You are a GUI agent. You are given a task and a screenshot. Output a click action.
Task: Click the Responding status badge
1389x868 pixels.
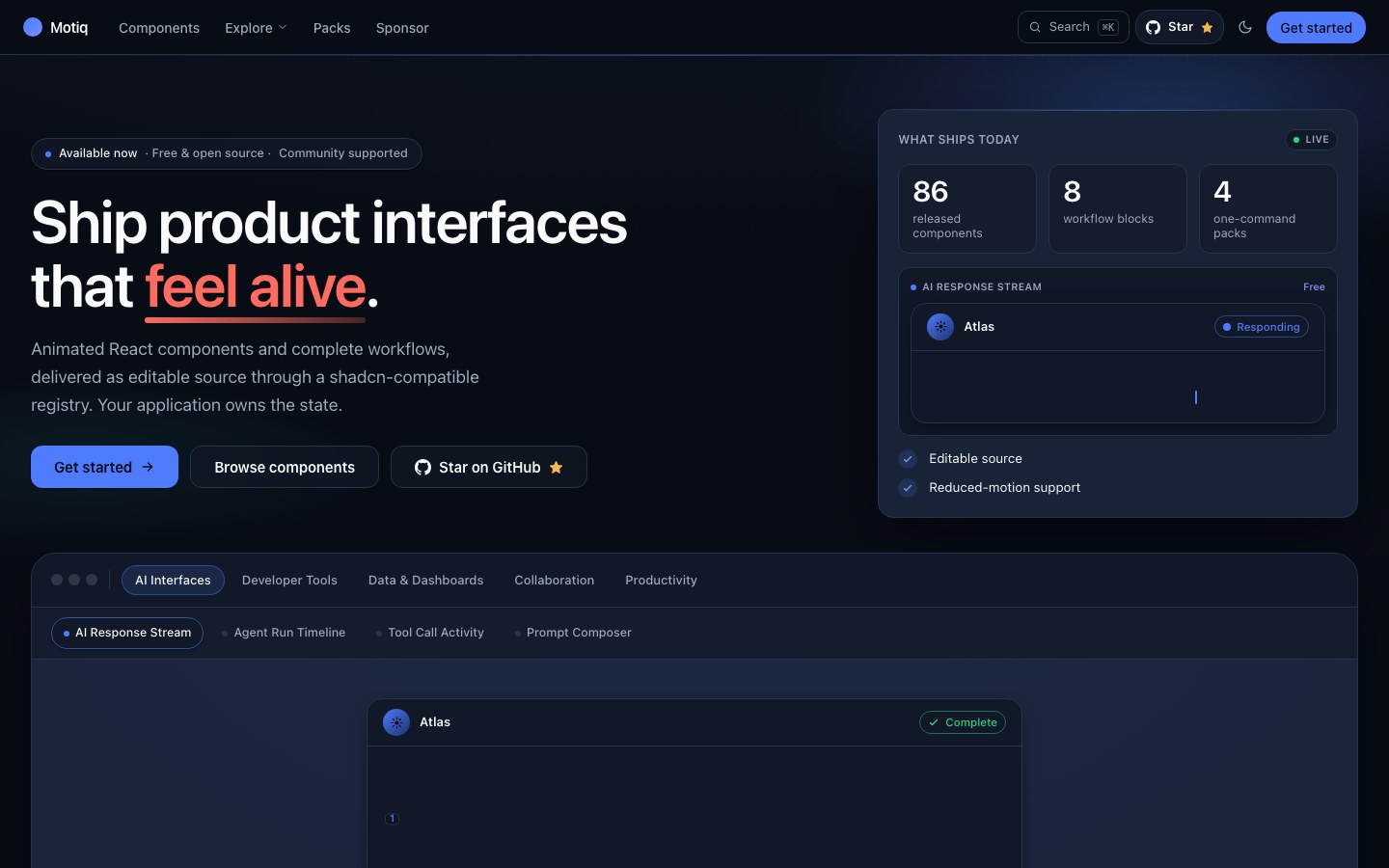[x=1262, y=327]
